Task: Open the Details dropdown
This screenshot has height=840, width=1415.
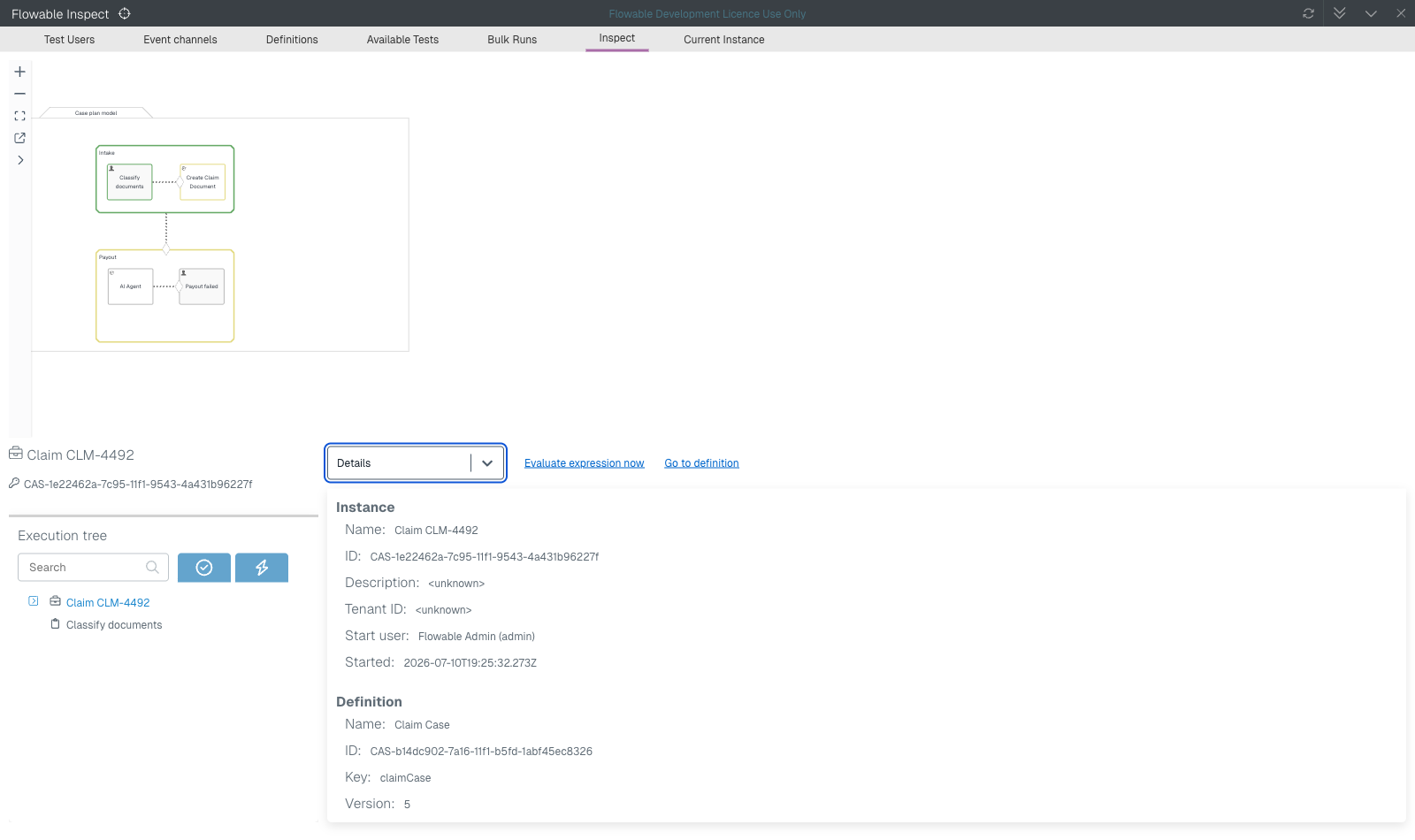Action: (416, 463)
